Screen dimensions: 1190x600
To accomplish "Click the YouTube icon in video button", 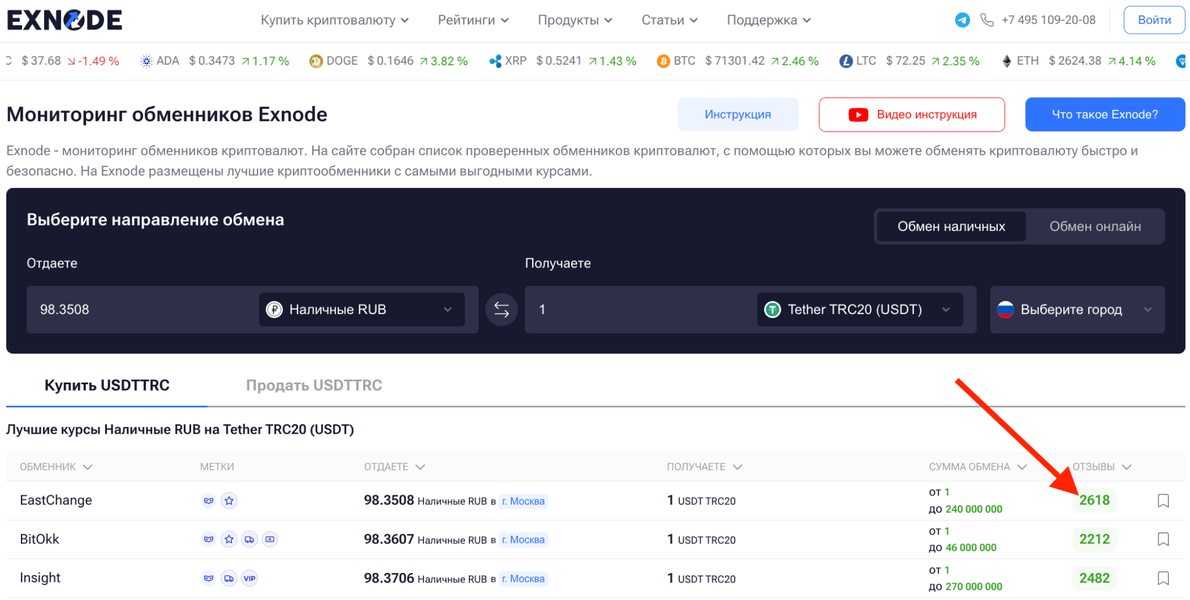I will [x=858, y=115].
